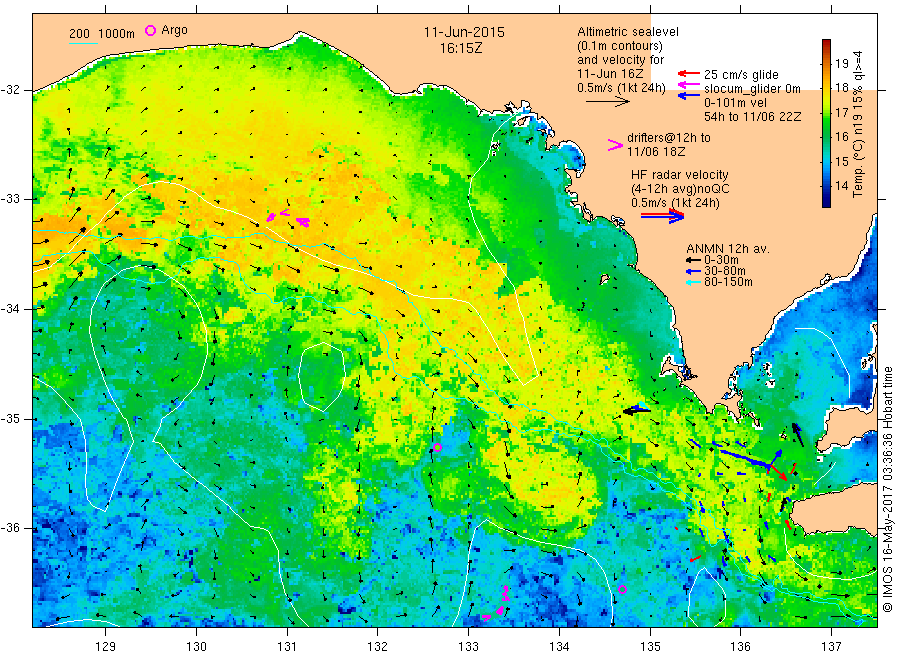Click the '11-Jun-2015' date title

pos(464,32)
